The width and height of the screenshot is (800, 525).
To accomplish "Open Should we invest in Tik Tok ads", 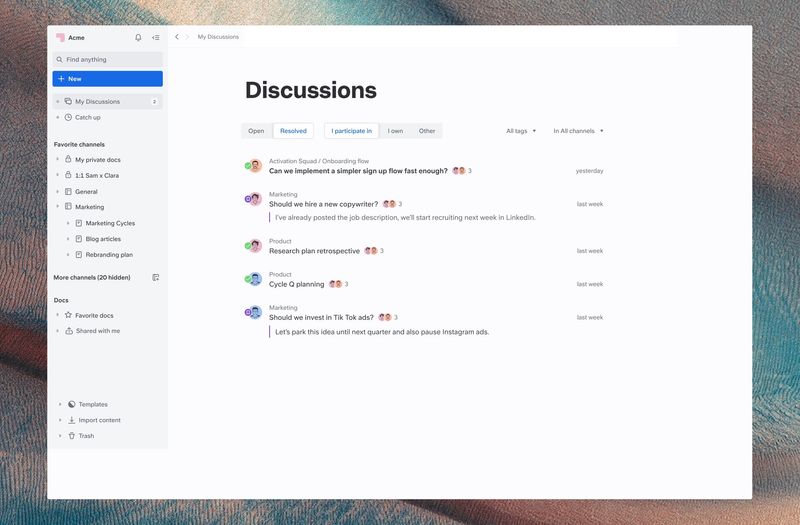I will coord(321,317).
